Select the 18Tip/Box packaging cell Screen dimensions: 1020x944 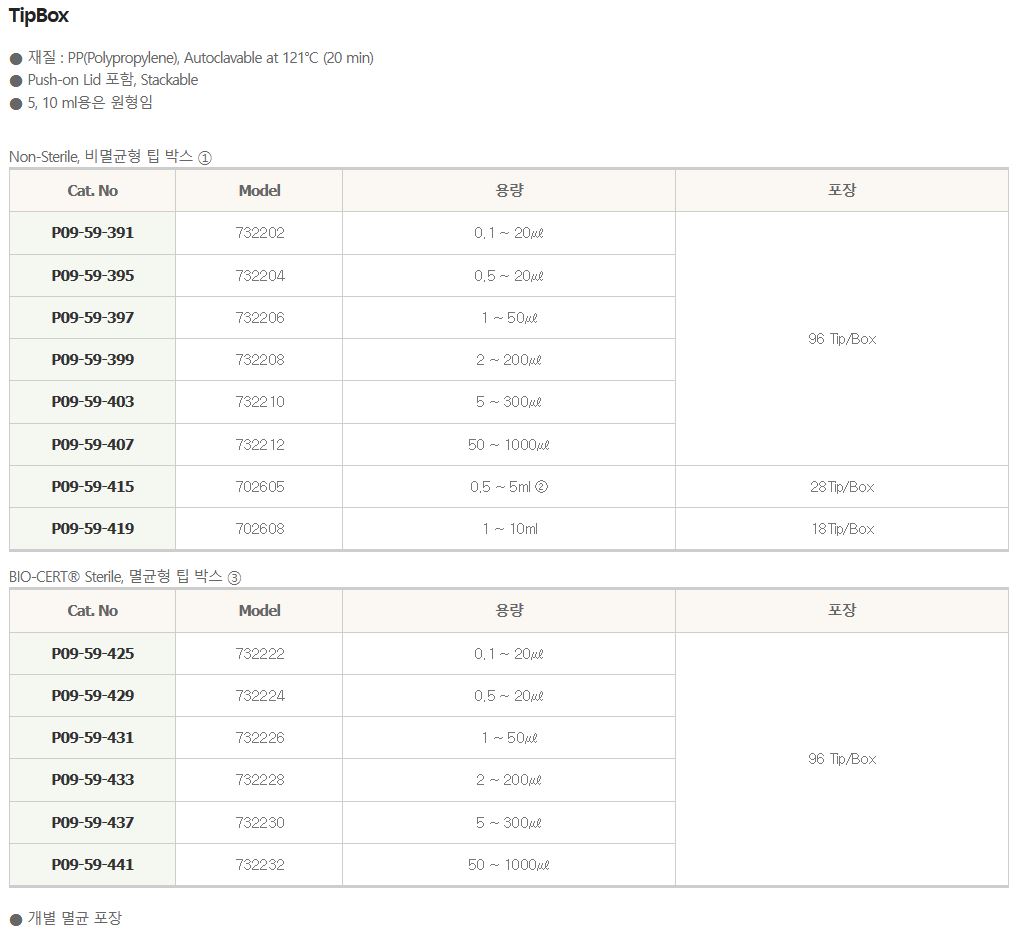(842, 529)
